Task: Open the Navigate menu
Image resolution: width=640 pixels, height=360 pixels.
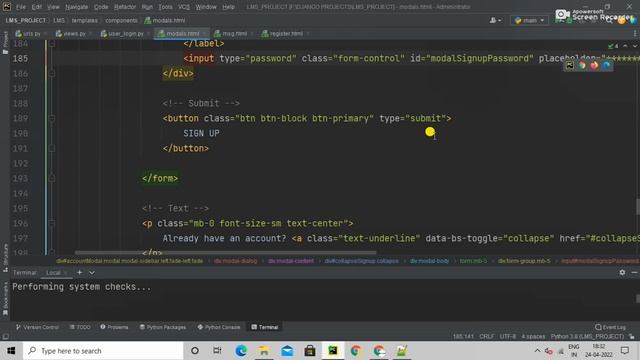Action: click(76, 7)
